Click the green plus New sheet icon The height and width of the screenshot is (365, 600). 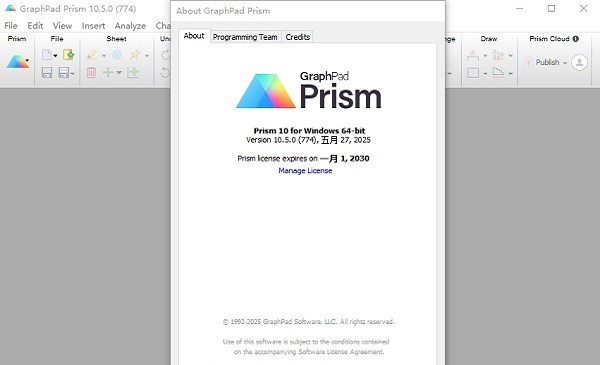tap(108, 72)
